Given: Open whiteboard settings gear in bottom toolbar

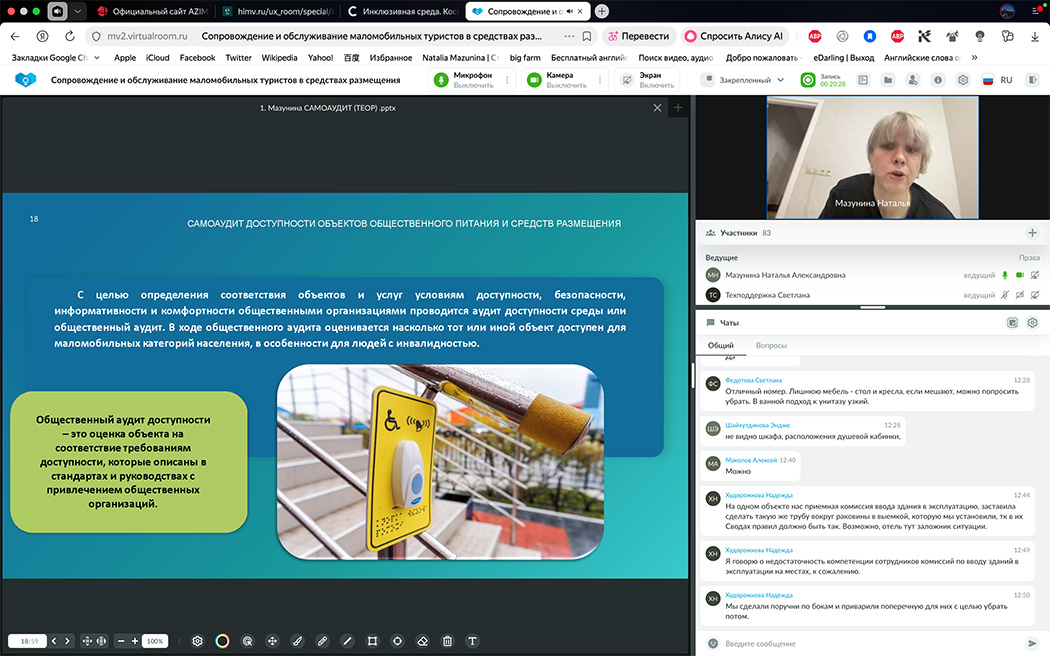Looking at the screenshot, I should tap(197, 641).
